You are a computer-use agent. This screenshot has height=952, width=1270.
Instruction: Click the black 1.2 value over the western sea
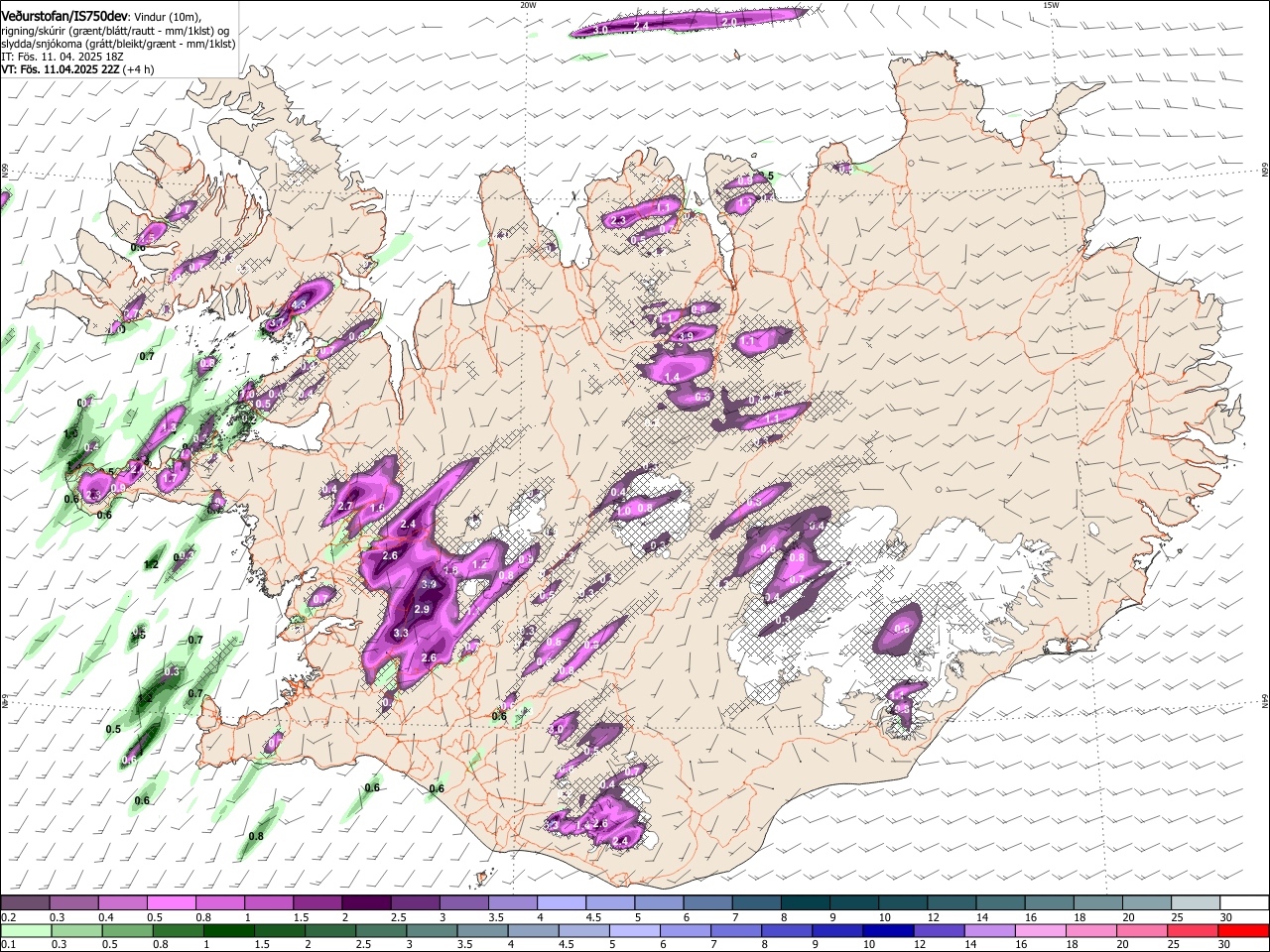[152, 564]
